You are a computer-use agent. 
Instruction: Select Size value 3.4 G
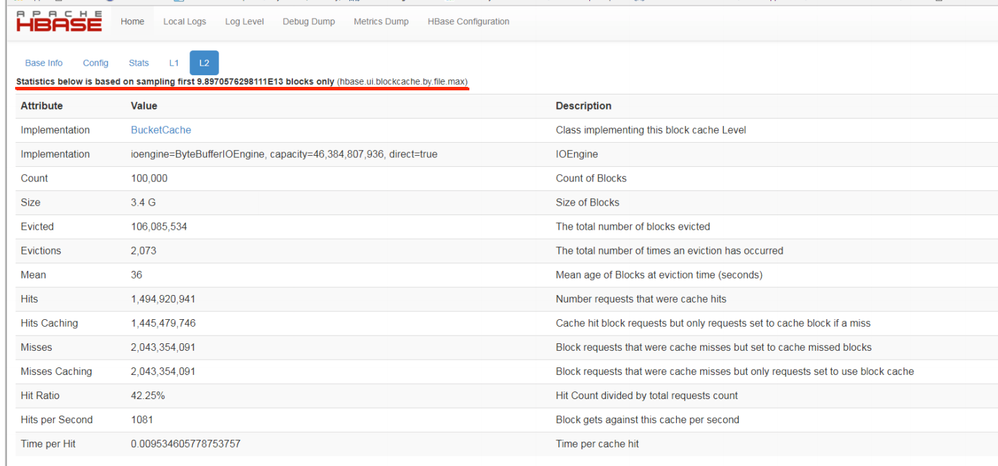pos(143,202)
